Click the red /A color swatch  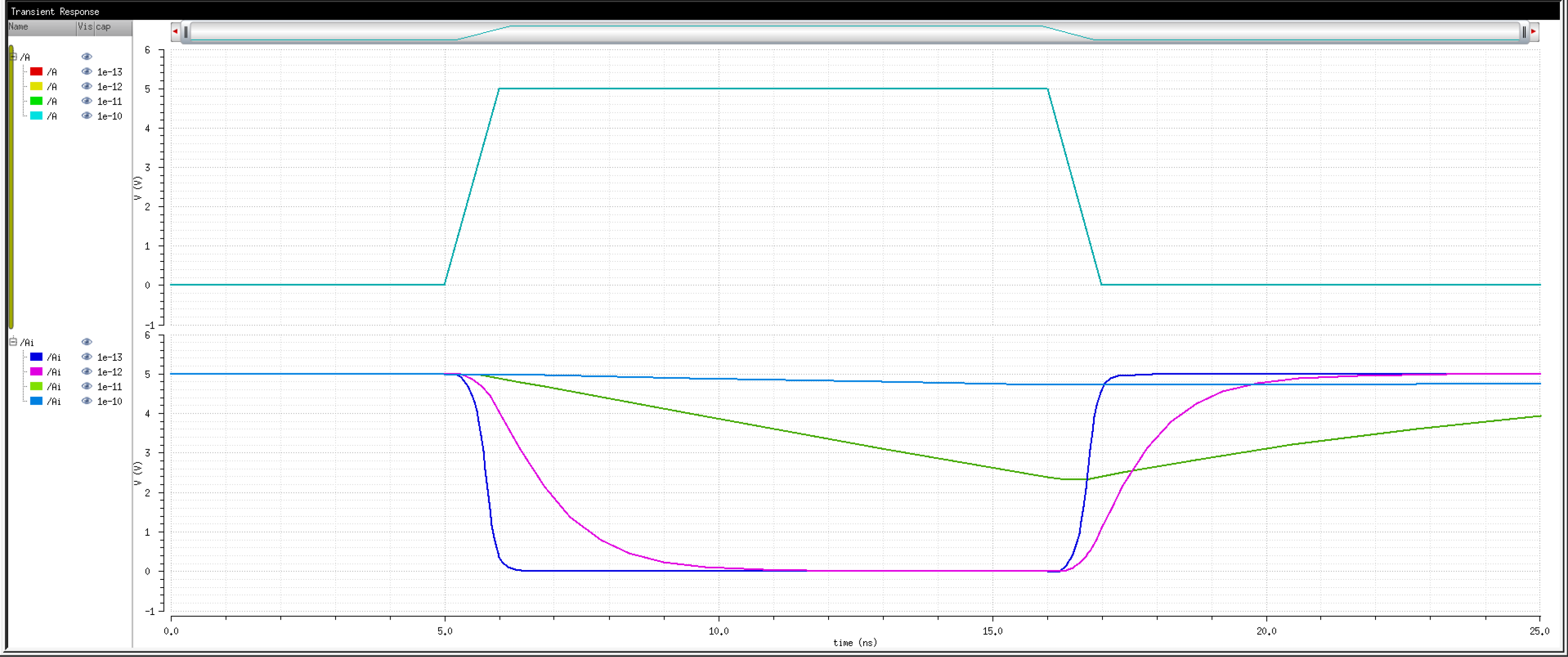[36, 72]
